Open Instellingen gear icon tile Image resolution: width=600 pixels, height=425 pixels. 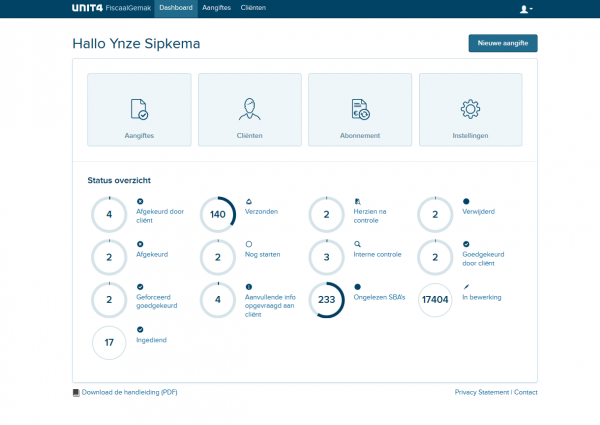click(x=470, y=110)
